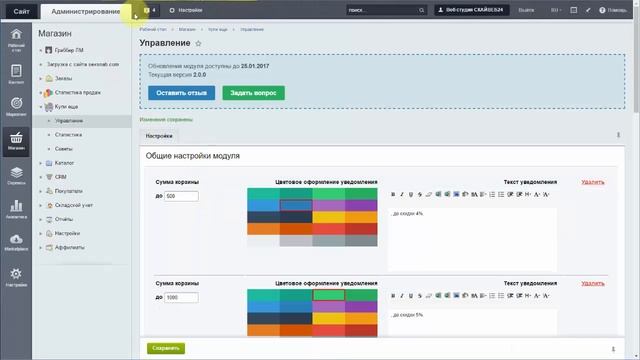Expand the Складской учет tree node
This screenshot has width=640, height=360.
click(40, 205)
